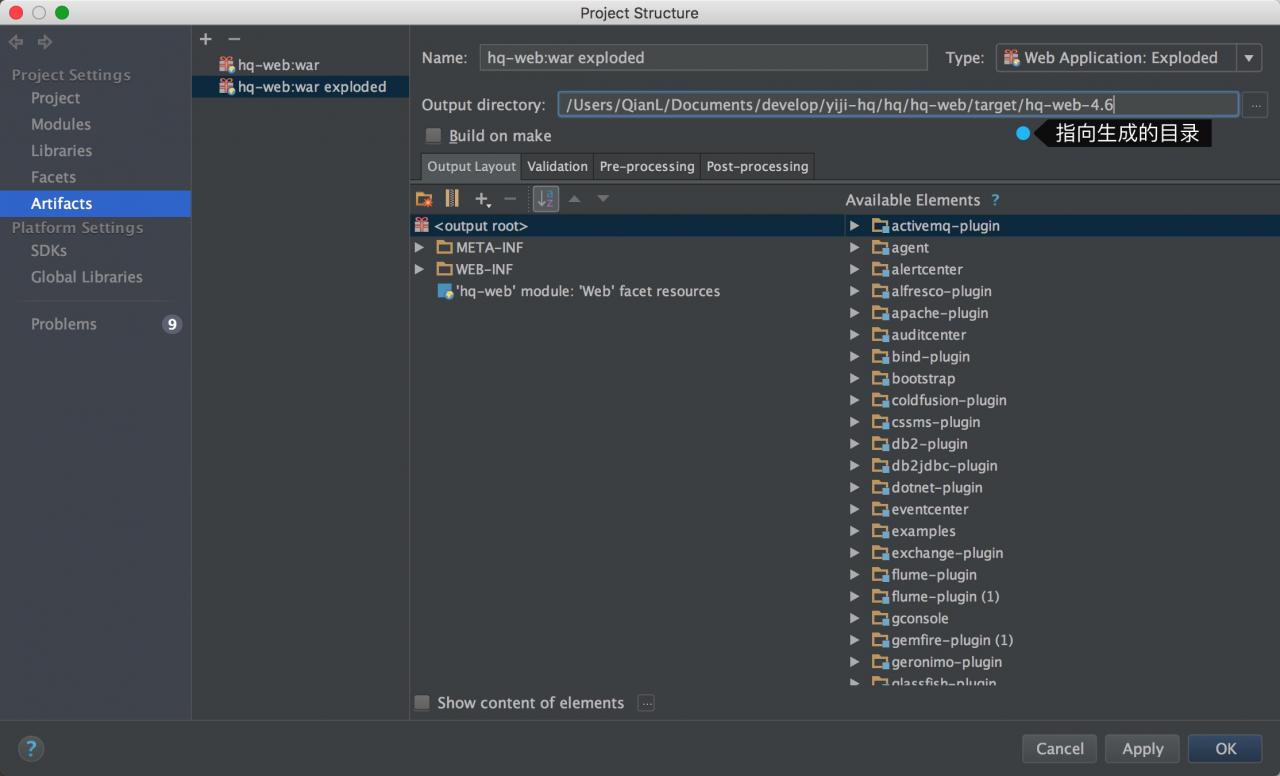Screen dimensions: 1280x776
Task: Click the Create Archive toolbar icon
Action: (x=452, y=199)
